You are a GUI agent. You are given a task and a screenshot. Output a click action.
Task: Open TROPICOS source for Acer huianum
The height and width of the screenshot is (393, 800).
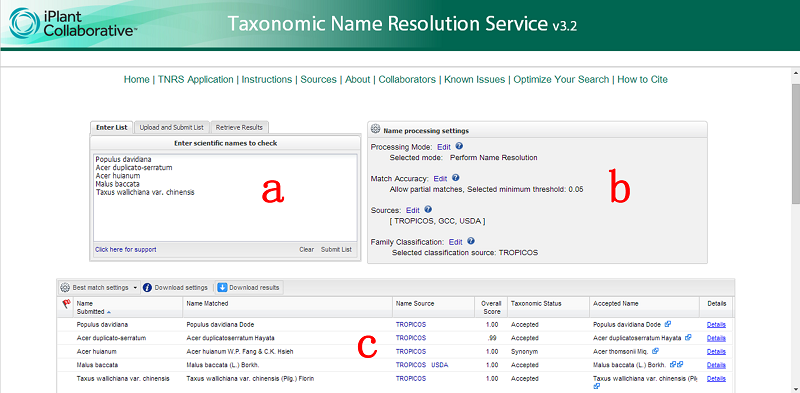click(x=411, y=352)
